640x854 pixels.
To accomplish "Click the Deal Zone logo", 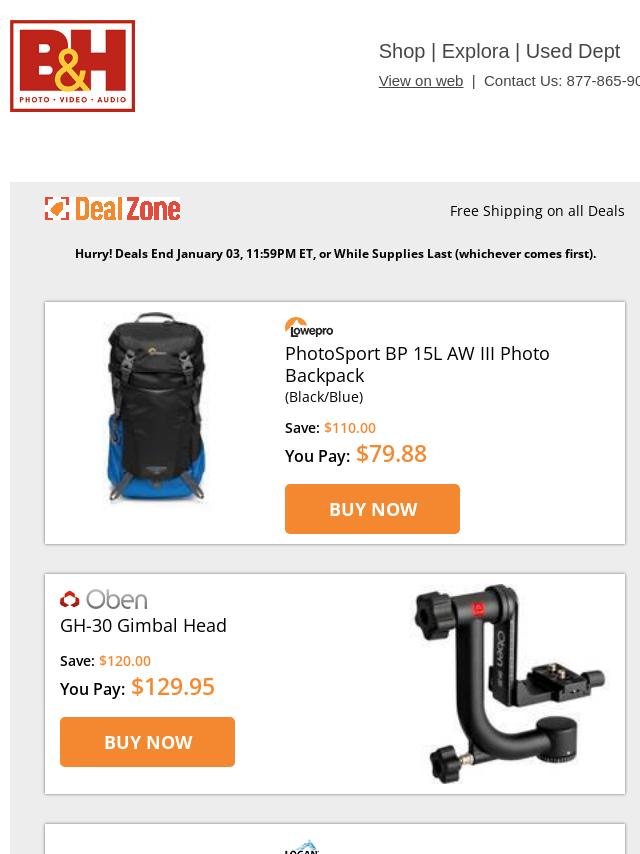I will pos(112,209).
